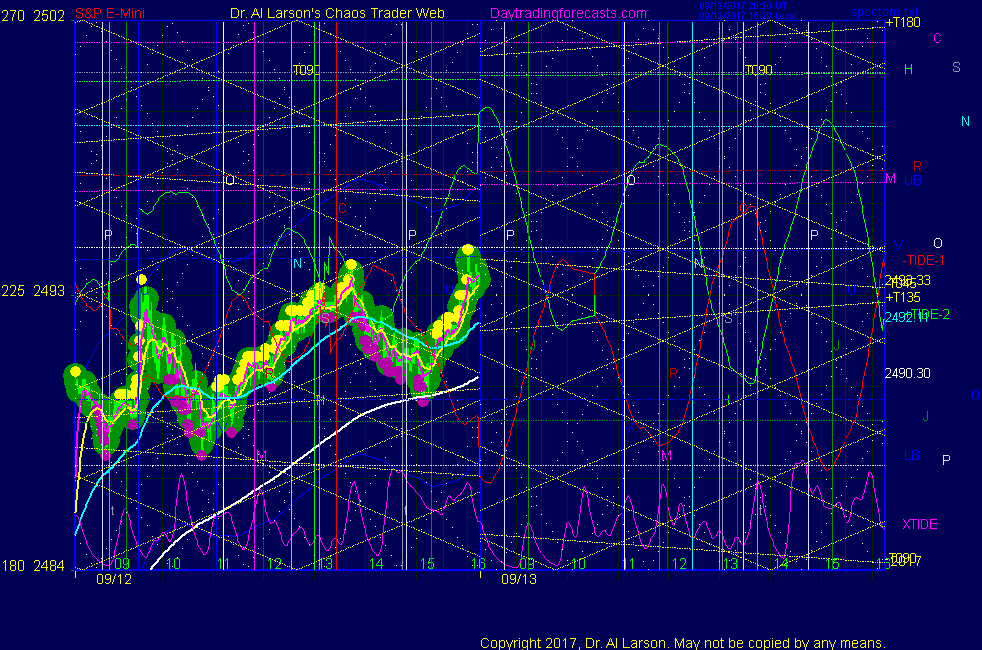Click the blue UB upper band label
982x650 pixels.
[x=913, y=180]
